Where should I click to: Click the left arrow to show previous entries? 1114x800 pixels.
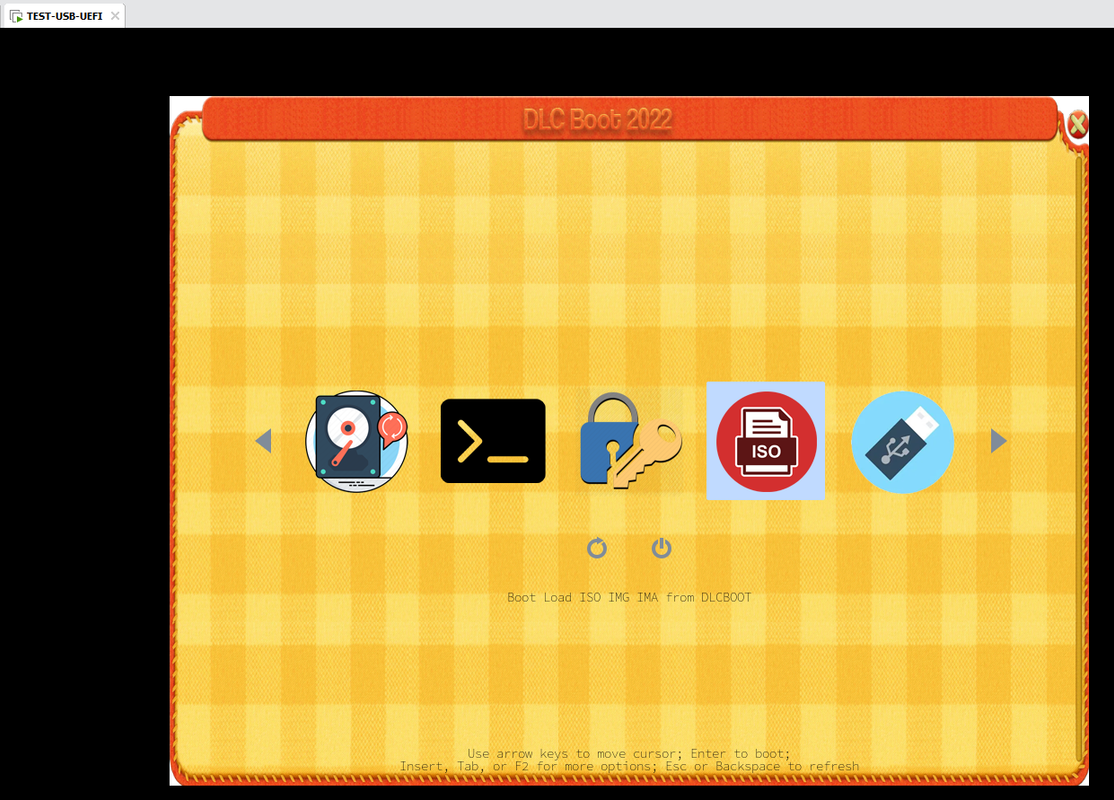tap(264, 440)
